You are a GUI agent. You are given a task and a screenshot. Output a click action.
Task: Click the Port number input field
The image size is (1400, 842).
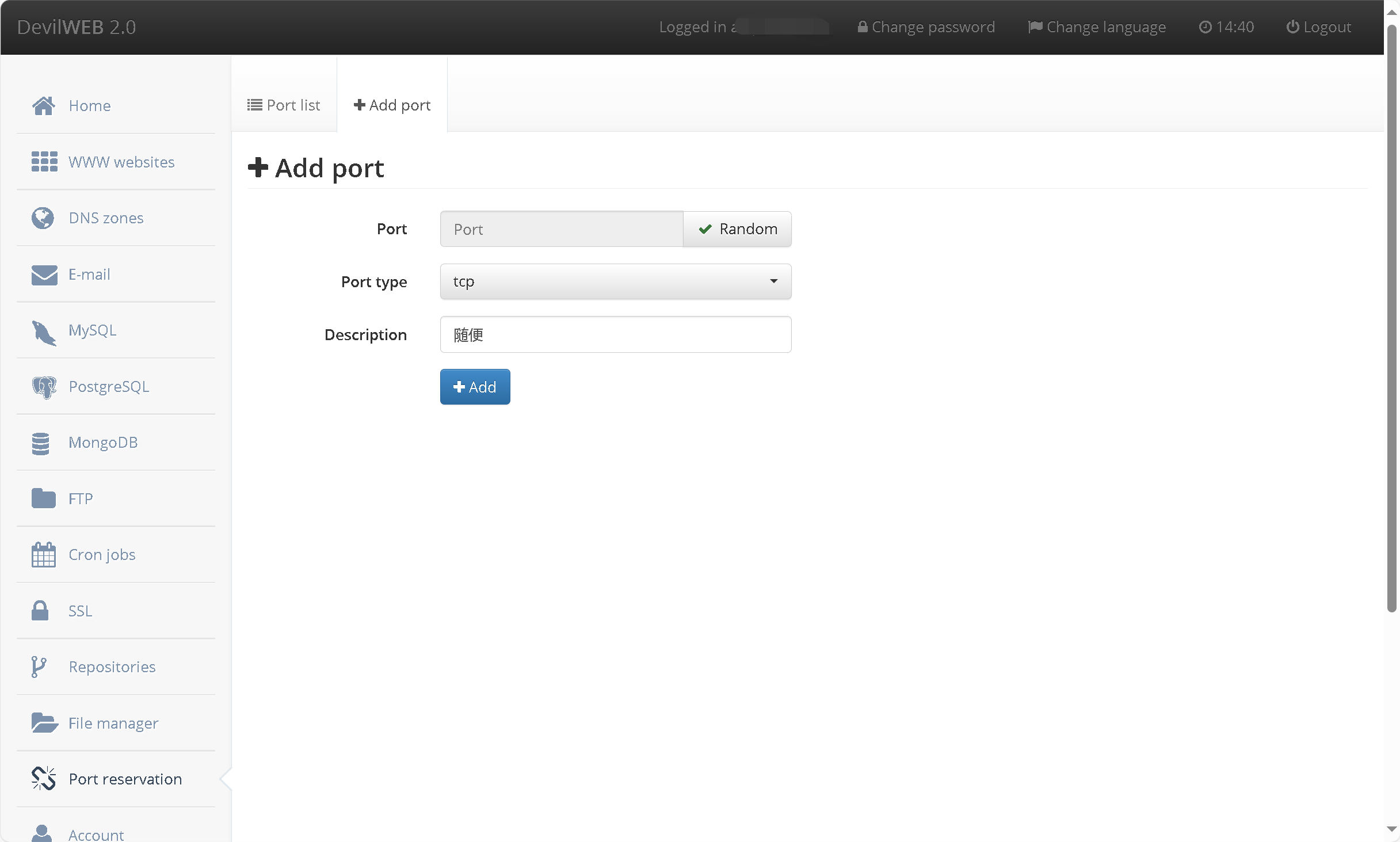[x=561, y=228]
